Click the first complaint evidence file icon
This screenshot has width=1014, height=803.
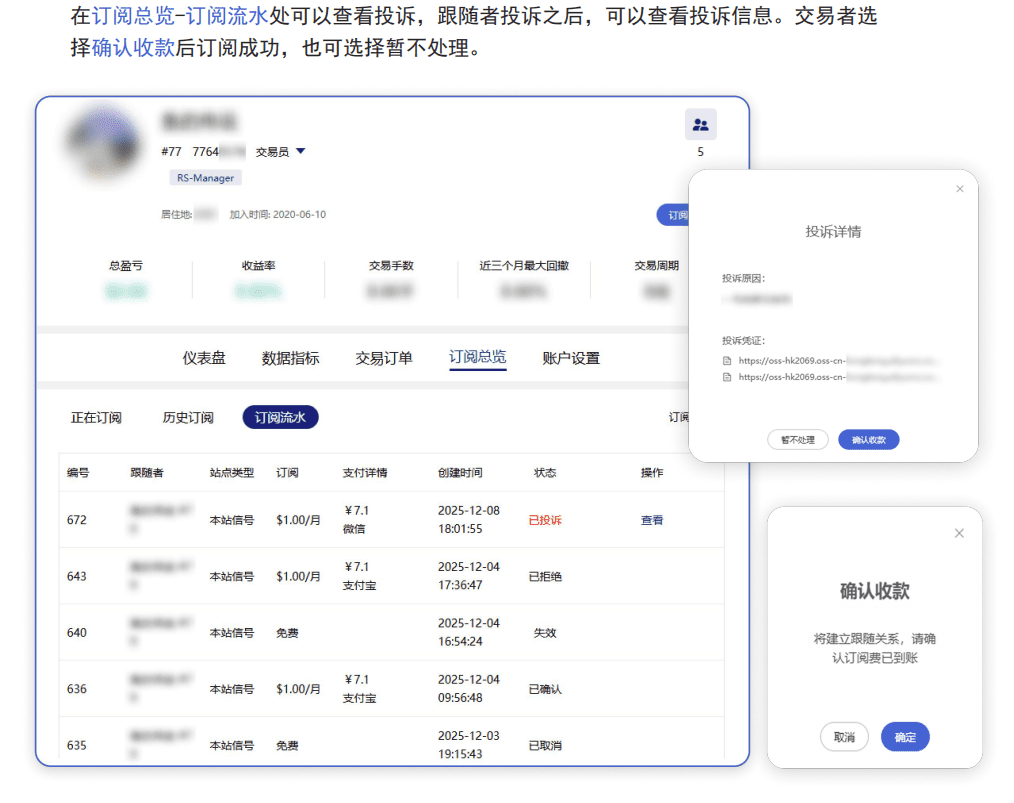click(x=727, y=361)
